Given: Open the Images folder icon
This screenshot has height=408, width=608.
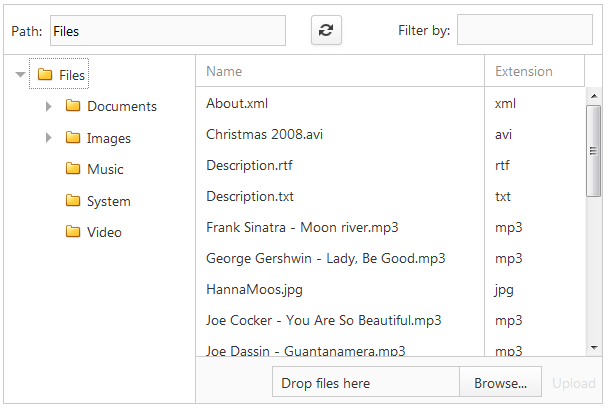Looking at the screenshot, I should [x=73, y=137].
